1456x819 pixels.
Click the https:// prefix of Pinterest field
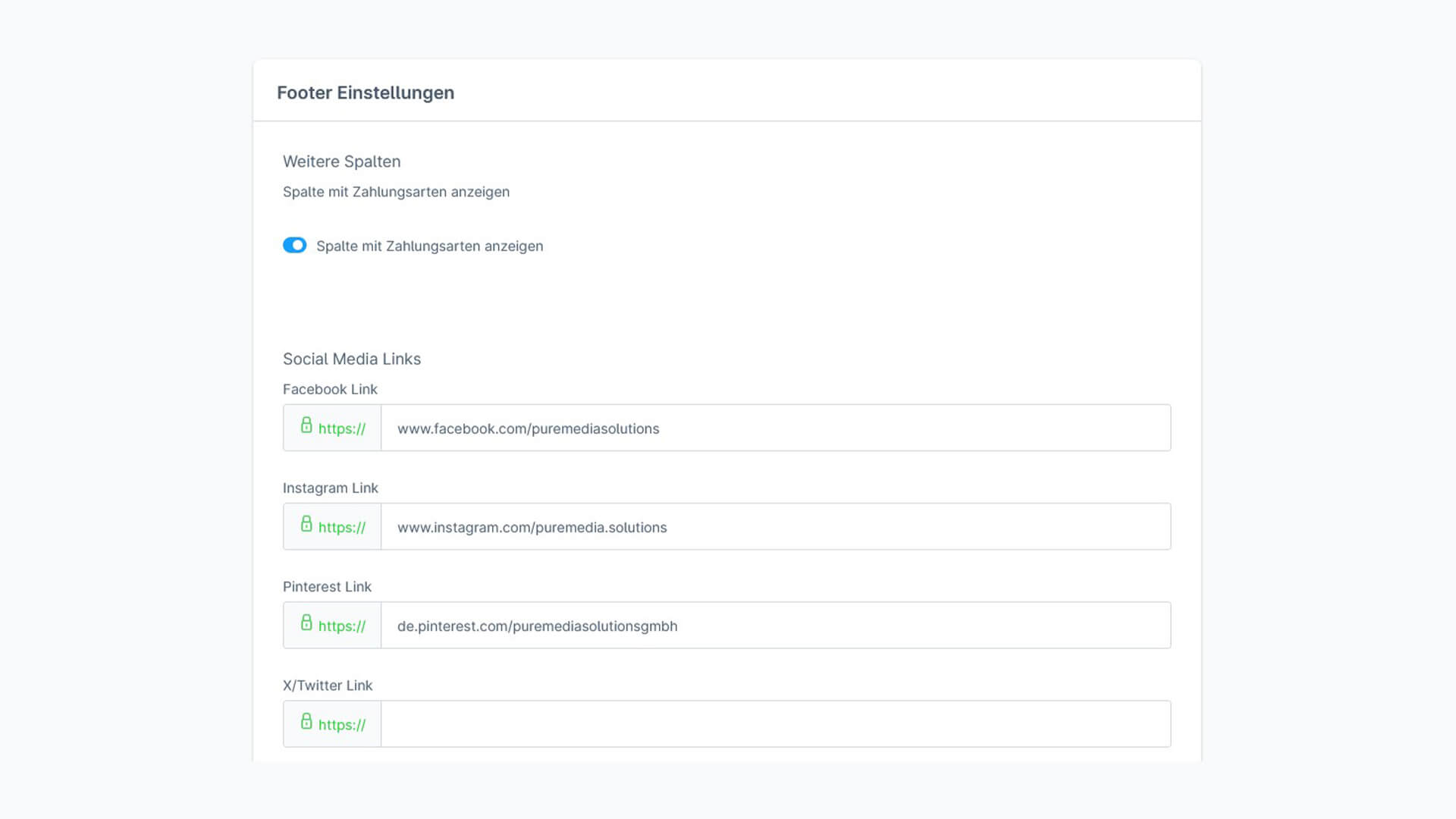pyautogui.click(x=342, y=626)
